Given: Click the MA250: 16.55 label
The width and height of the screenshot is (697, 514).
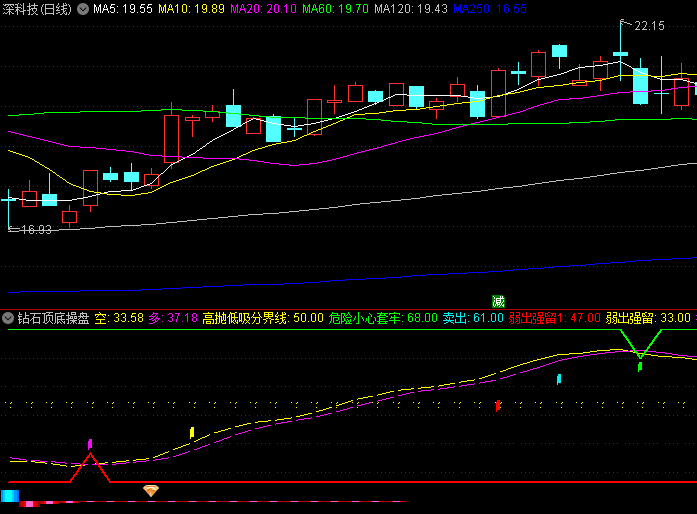Looking at the screenshot, I should click(x=490, y=9).
